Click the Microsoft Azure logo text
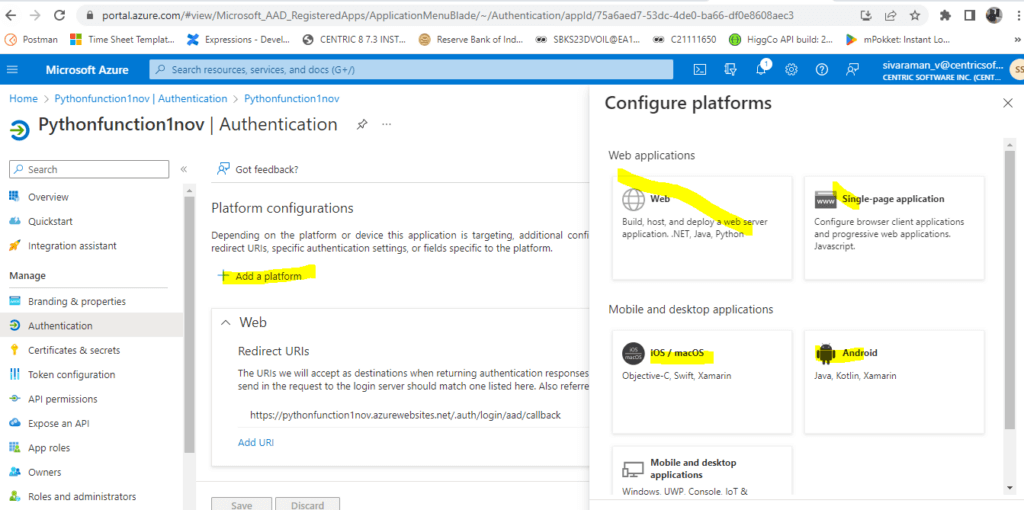Viewport: 1024px width, 510px height. pos(88,70)
